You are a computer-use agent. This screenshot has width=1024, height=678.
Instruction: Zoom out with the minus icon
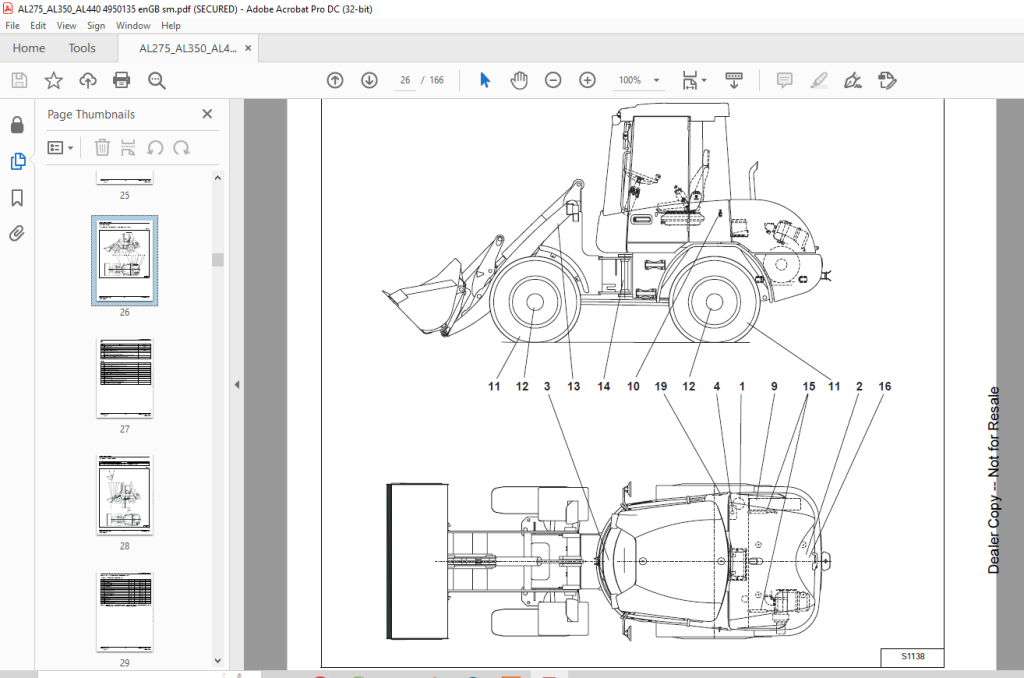pyautogui.click(x=553, y=80)
